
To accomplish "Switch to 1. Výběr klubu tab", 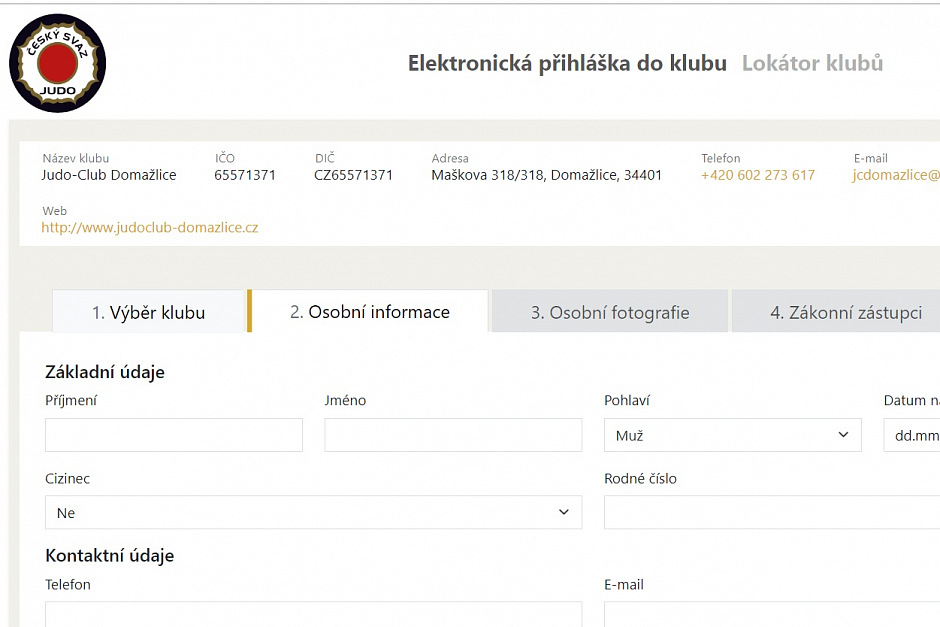I will tap(149, 312).
